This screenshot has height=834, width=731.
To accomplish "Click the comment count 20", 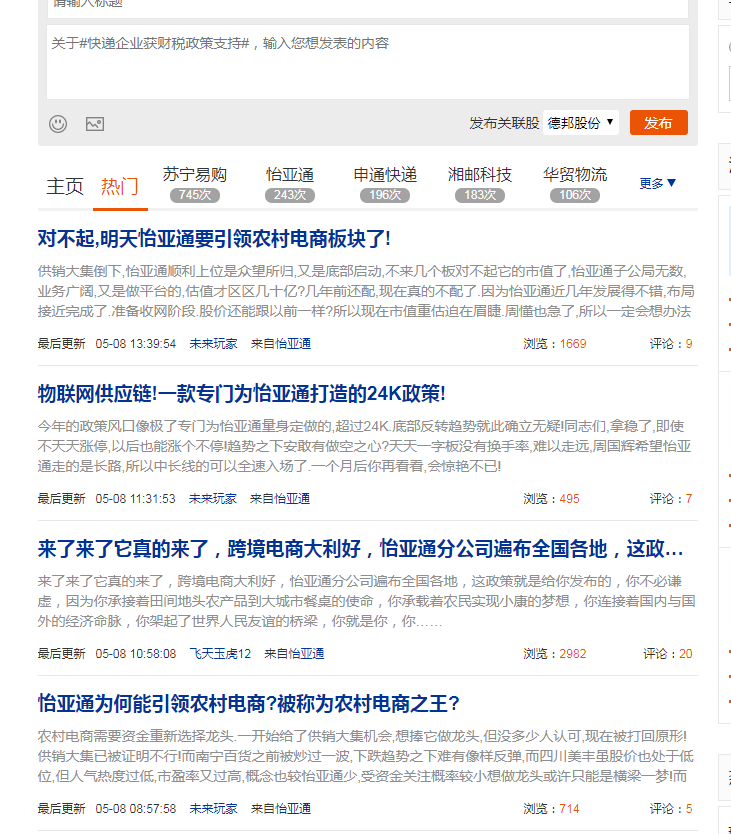I will tap(686, 654).
